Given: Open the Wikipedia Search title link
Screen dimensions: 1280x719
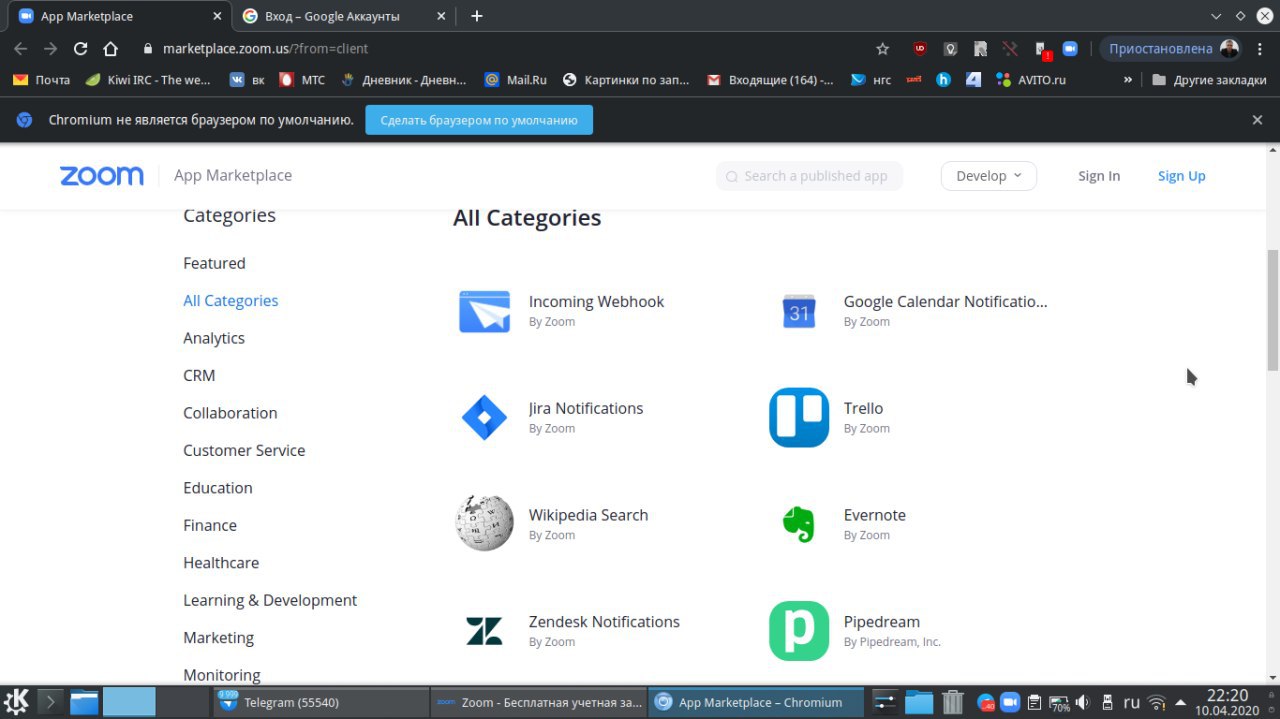Looking at the screenshot, I should pos(588,515).
